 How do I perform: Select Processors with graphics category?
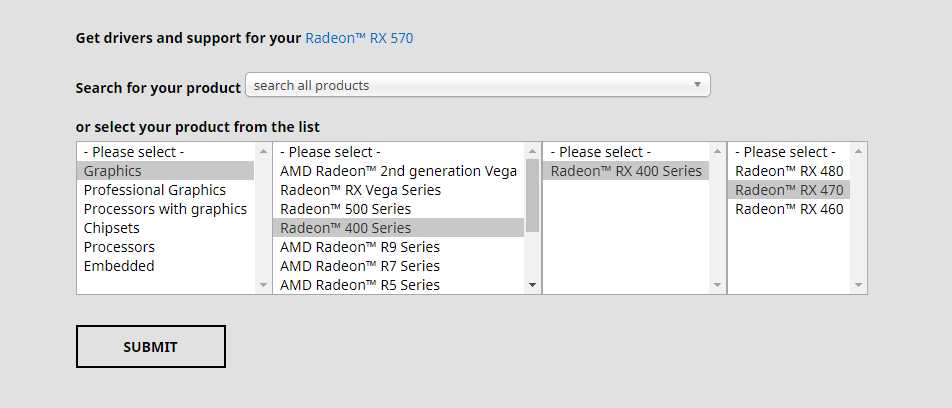pyautogui.click(x=165, y=209)
